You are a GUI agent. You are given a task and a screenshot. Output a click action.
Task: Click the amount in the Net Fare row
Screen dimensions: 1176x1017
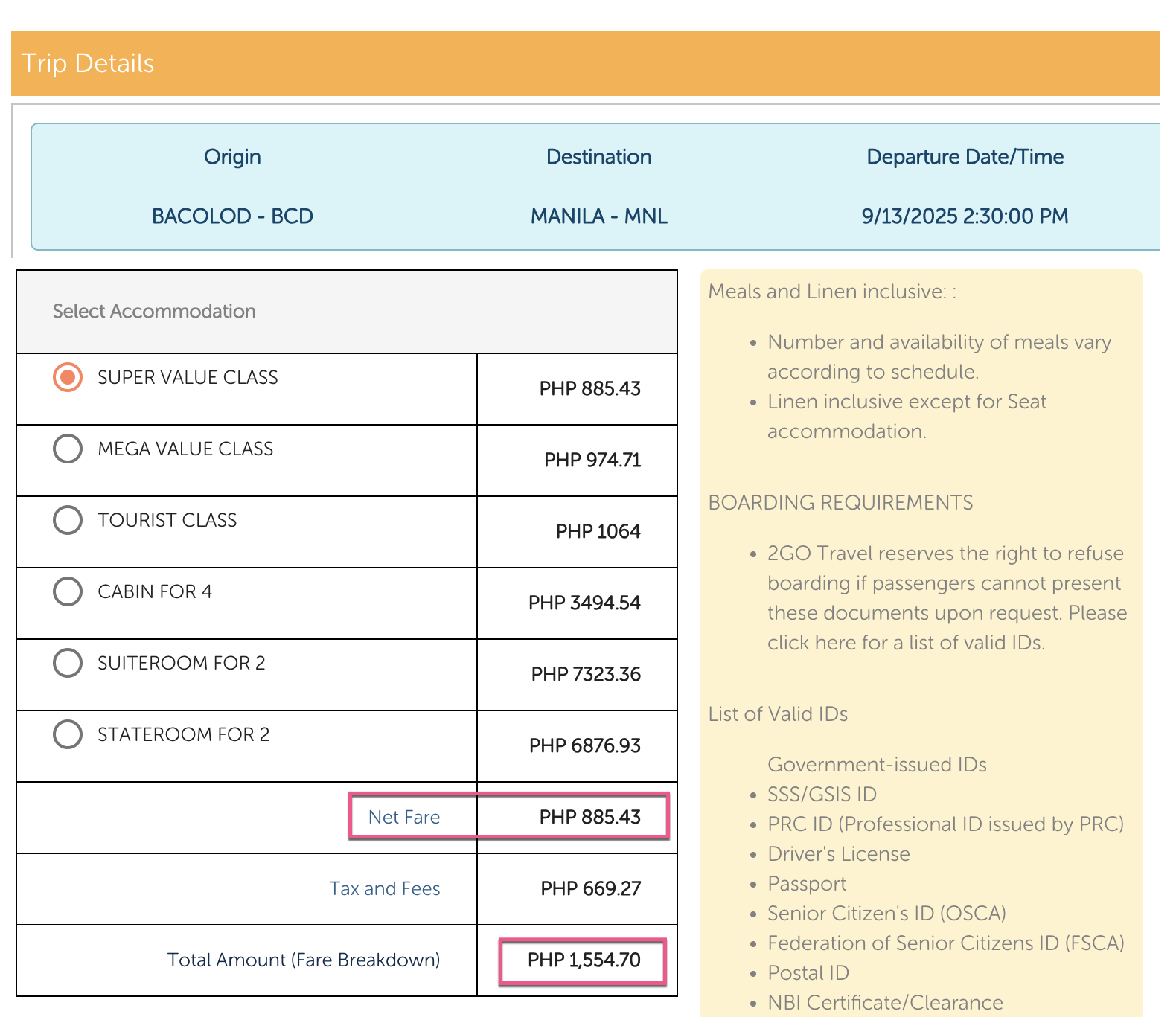(x=589, y=817)
